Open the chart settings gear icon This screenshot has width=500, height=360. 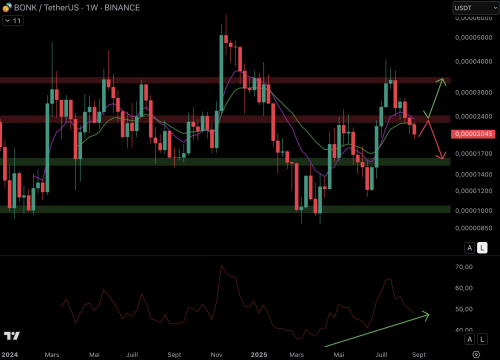coord(476,354)
